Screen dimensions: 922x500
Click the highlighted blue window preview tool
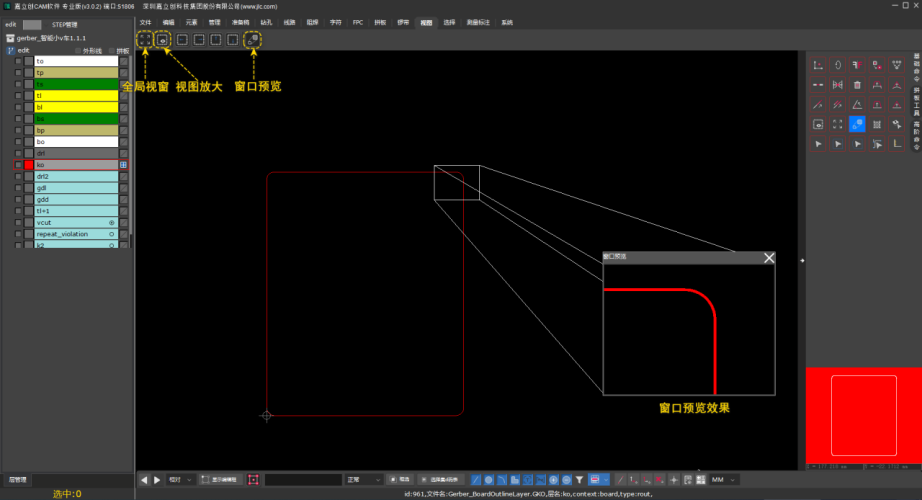(x=857, y=124)
